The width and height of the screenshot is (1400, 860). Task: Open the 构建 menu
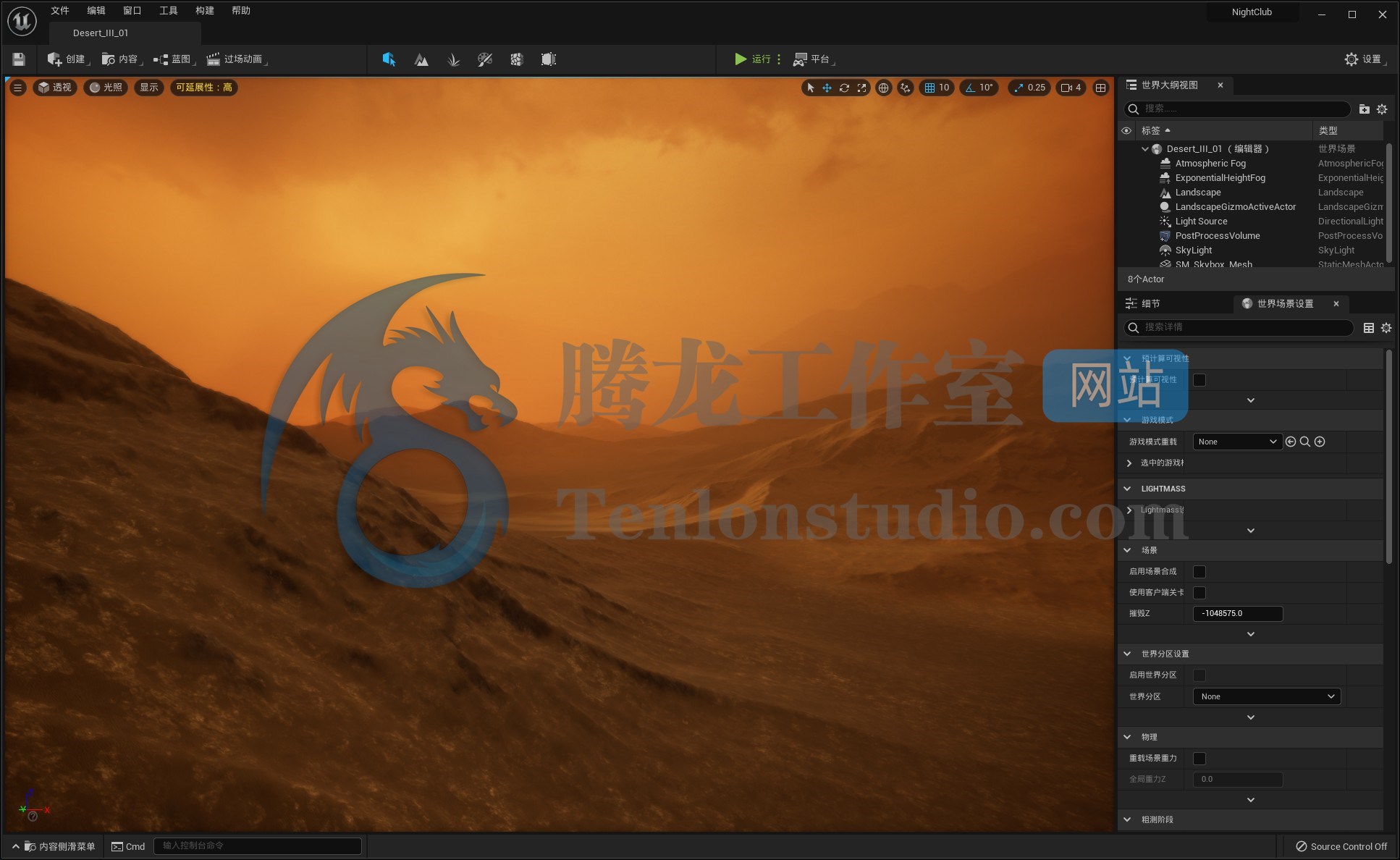point(205,11)
